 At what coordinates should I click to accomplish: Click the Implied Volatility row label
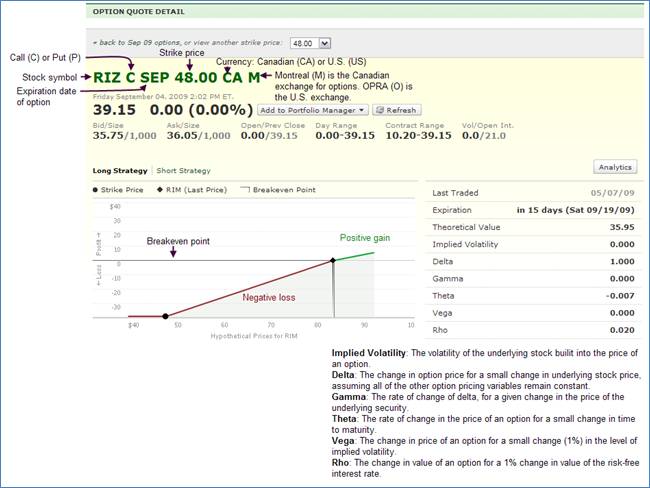click(465, 244)
